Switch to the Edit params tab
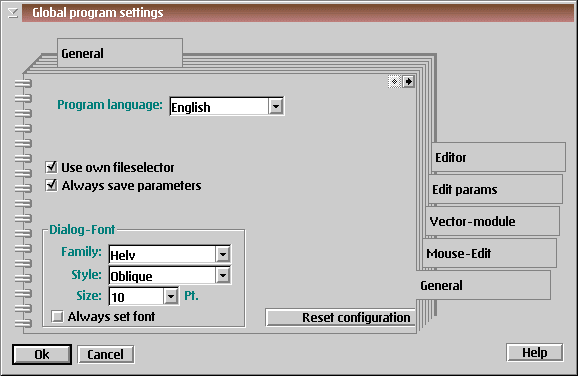578x376 pixels. 495,189
